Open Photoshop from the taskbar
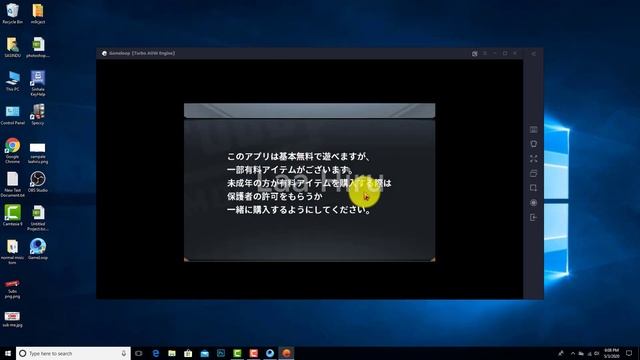This screenshot has height=360, width=640. pyautogui.click(x=221, y=353)
